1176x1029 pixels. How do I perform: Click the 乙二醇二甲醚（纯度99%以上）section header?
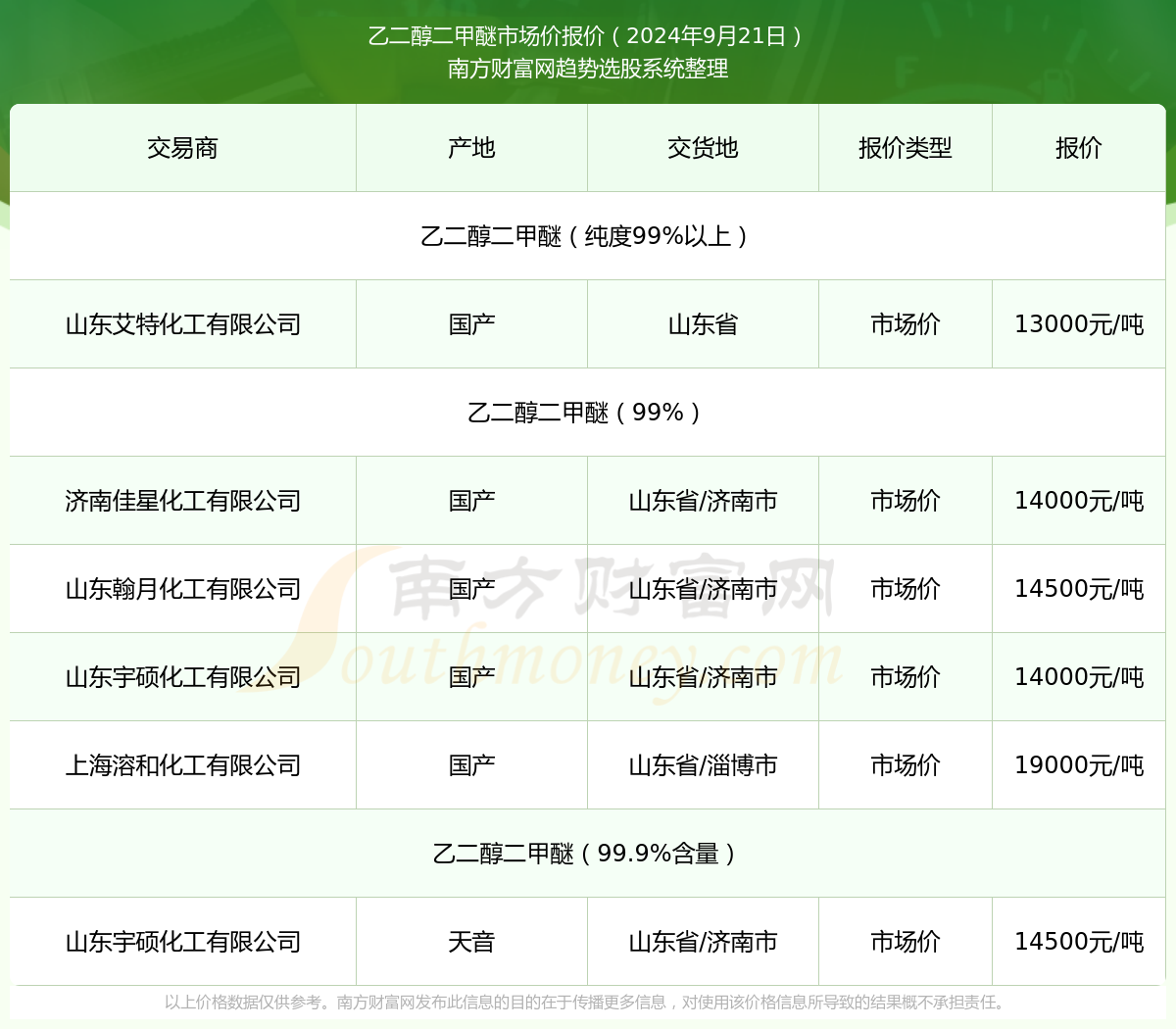click(x=588, y=235)
